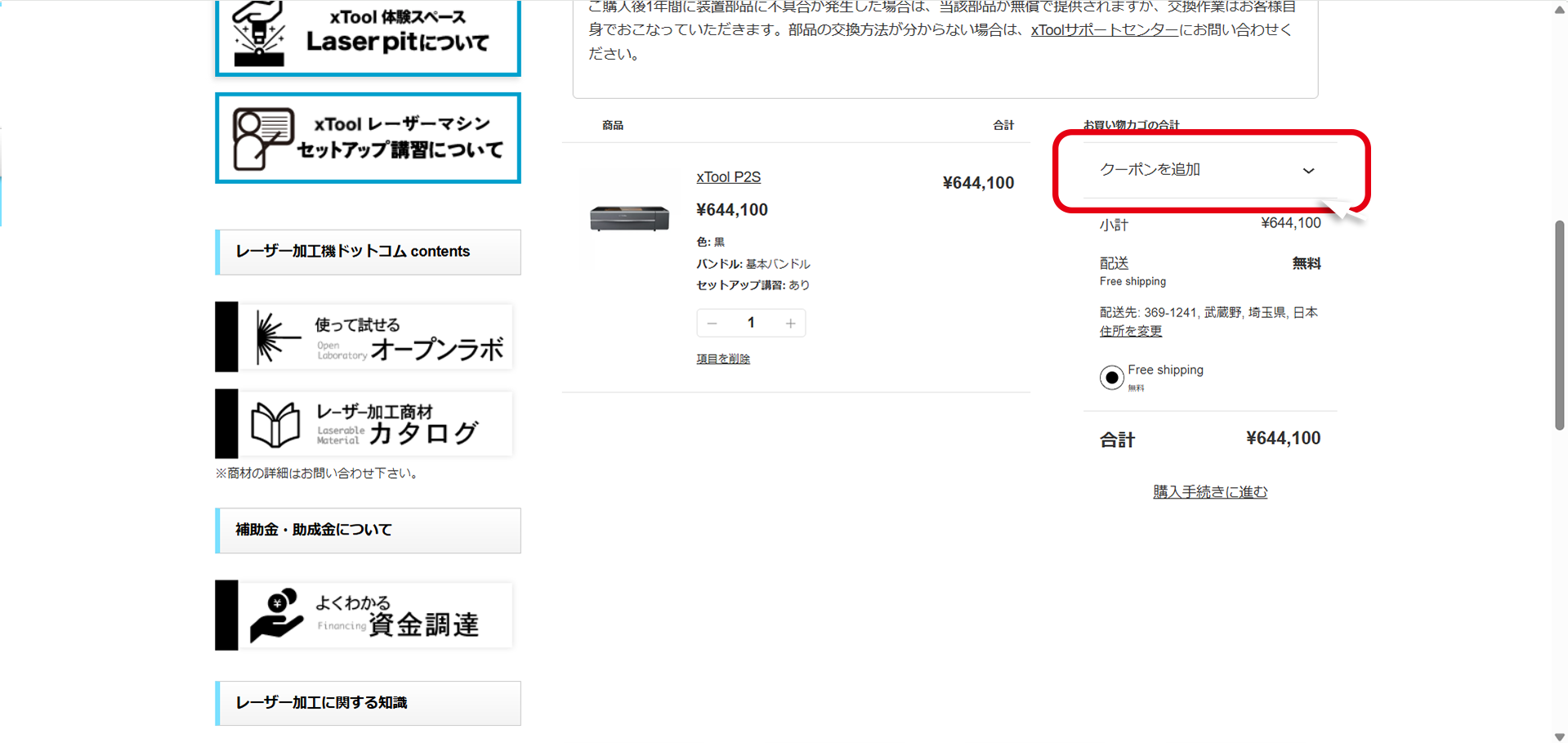The image size is (1568, 743).
Task: Click the 合計 column header of the product table
Action: click(1003, 125)
